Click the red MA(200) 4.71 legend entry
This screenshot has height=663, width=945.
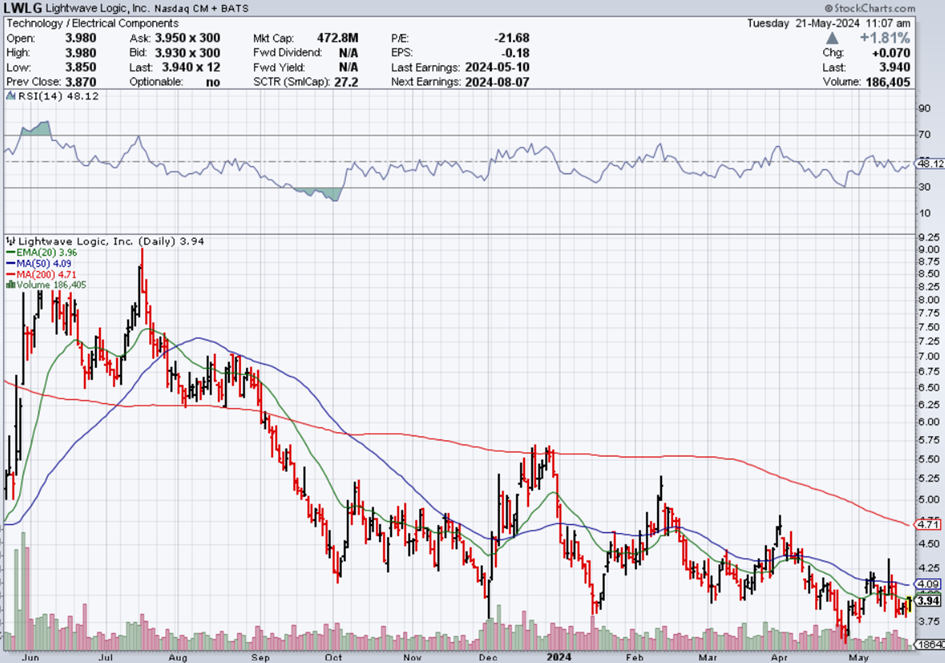tap(42, 274)
